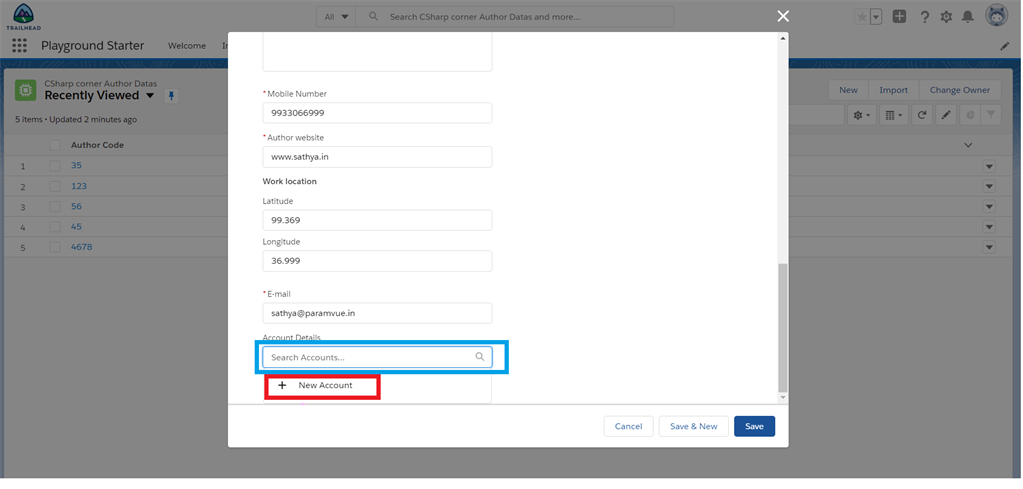Select the checkbox for row 35
This screenshot has height=489, width=1023.
tap(55, 166)
